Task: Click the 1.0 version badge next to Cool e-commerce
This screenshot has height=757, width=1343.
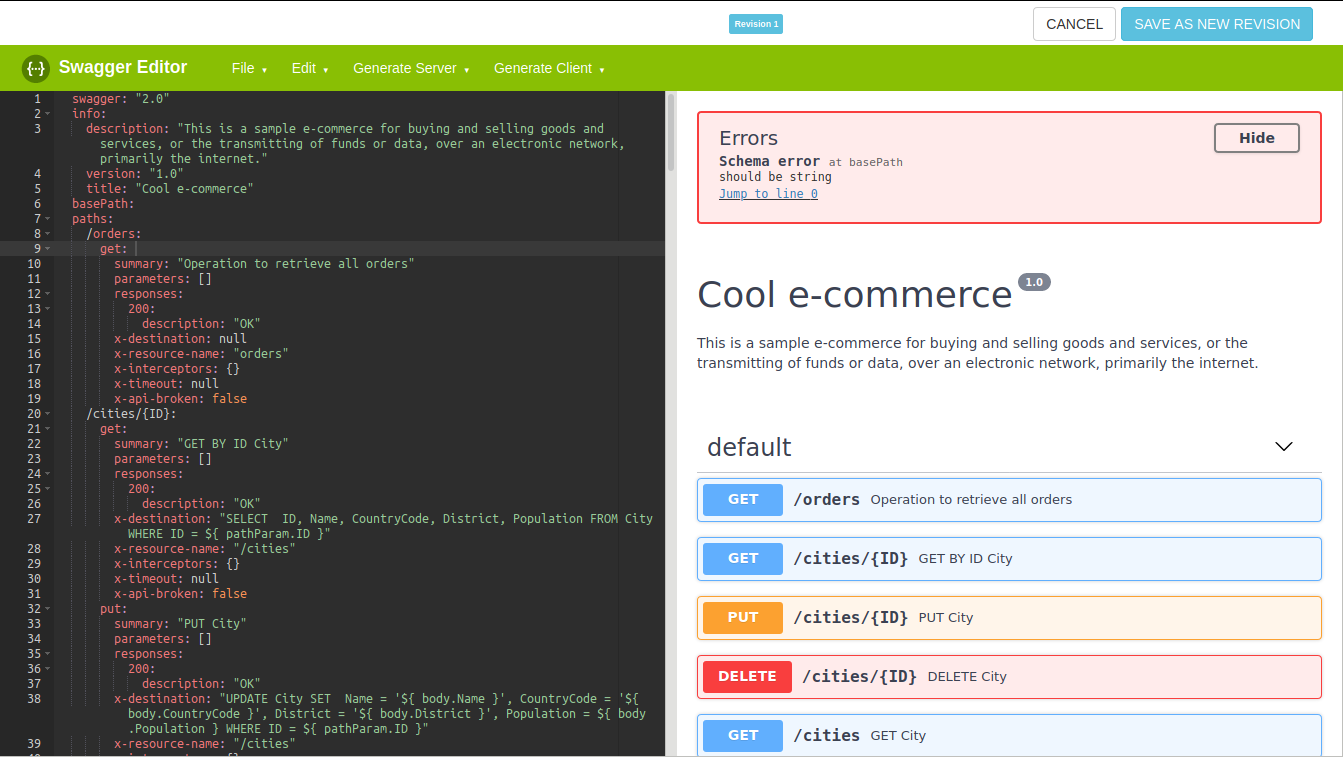Action: click(x=1034, y=281)
